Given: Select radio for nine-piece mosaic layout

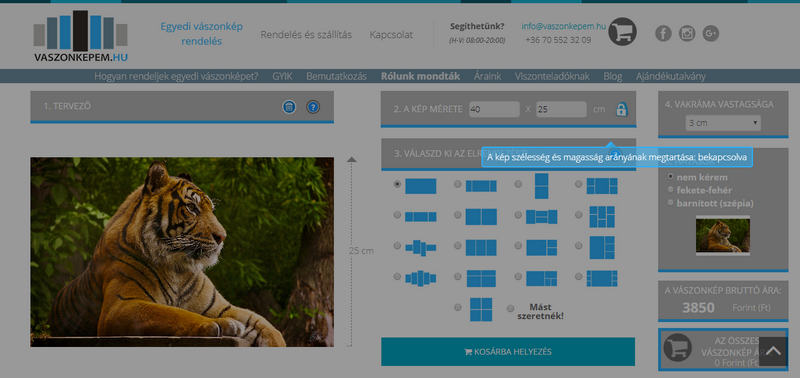Looking at the screenshot, I should (579, 215).
